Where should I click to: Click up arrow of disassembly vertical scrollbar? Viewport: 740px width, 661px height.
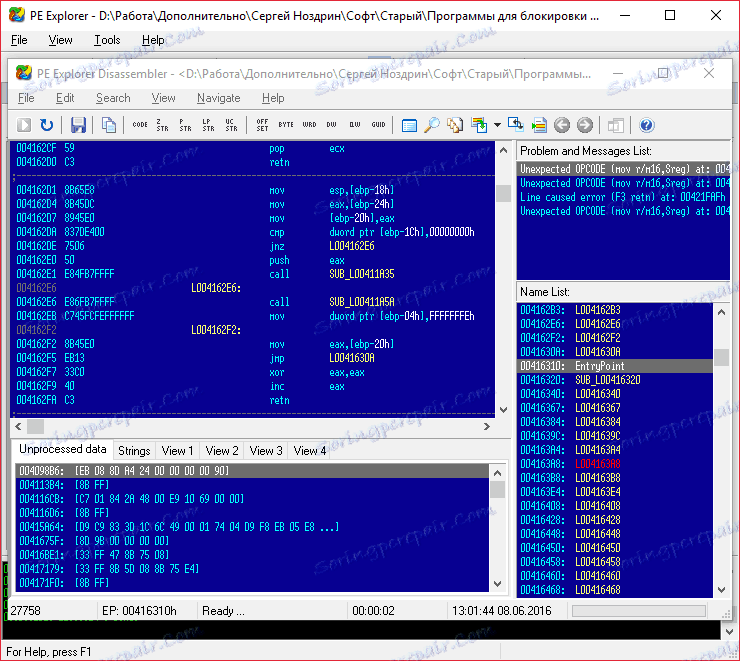(504, 151)
